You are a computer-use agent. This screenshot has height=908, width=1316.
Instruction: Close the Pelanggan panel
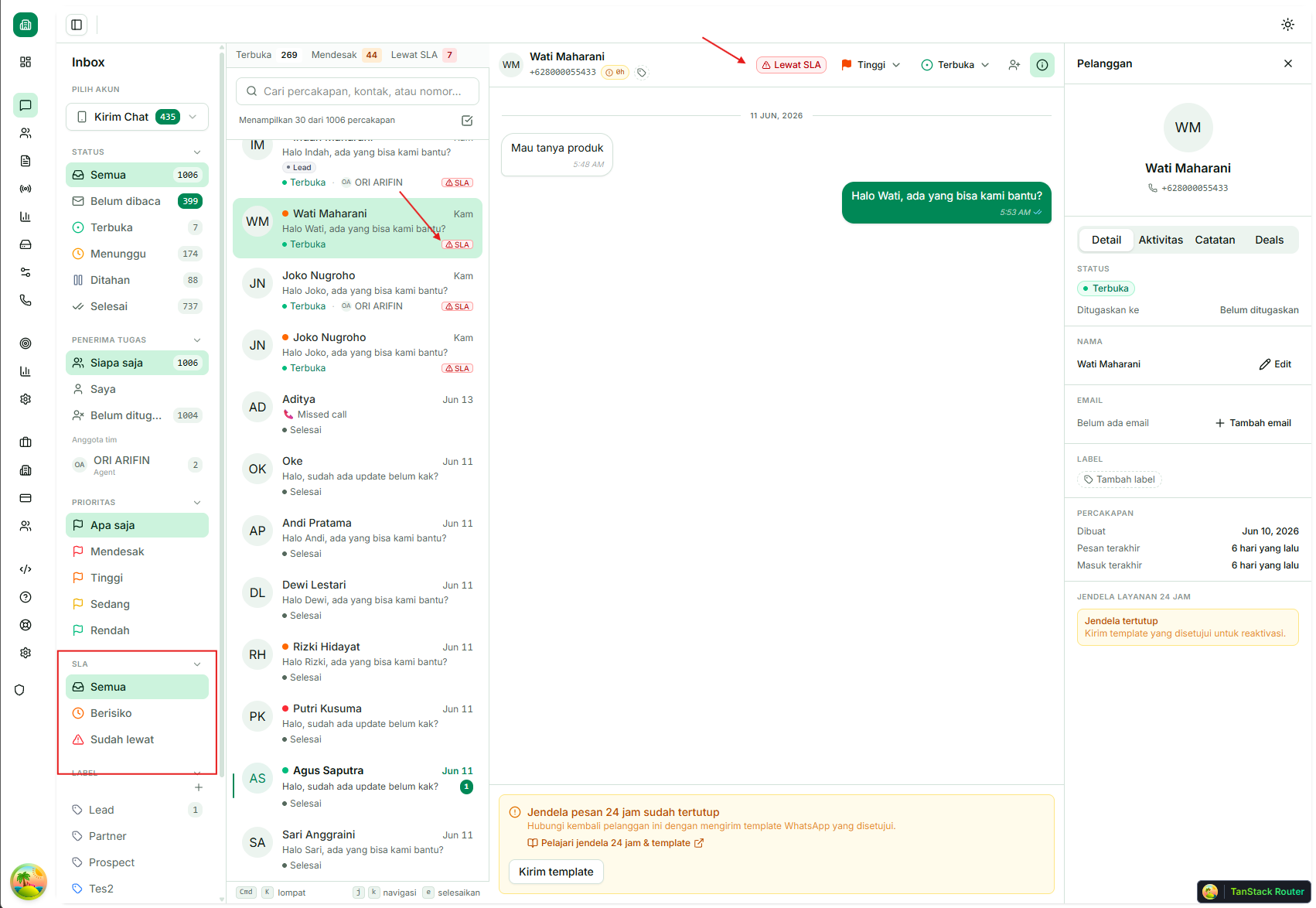[1288, 63]
